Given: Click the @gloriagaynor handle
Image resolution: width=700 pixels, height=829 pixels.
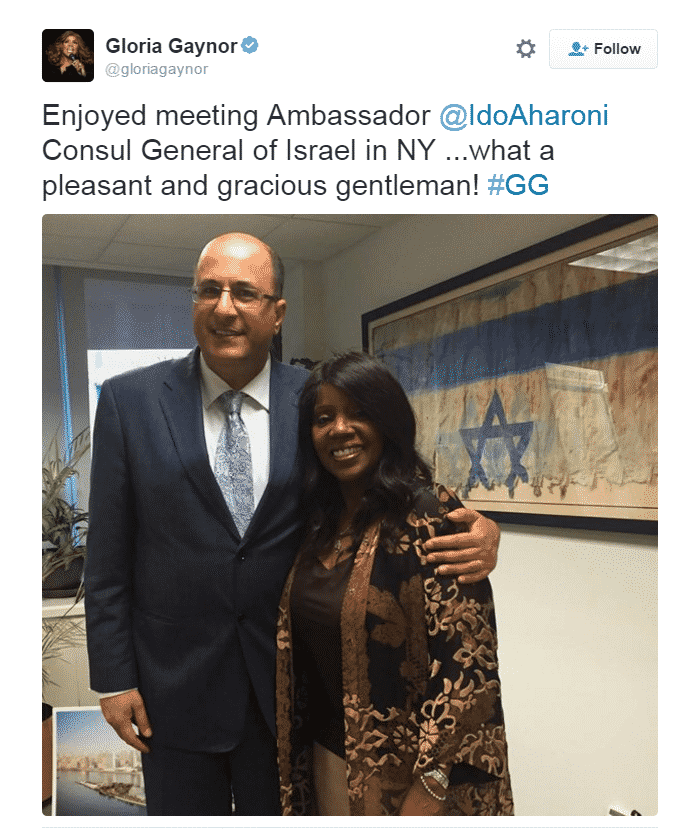Looking at the screenshot, I should [x=156, y=69].
